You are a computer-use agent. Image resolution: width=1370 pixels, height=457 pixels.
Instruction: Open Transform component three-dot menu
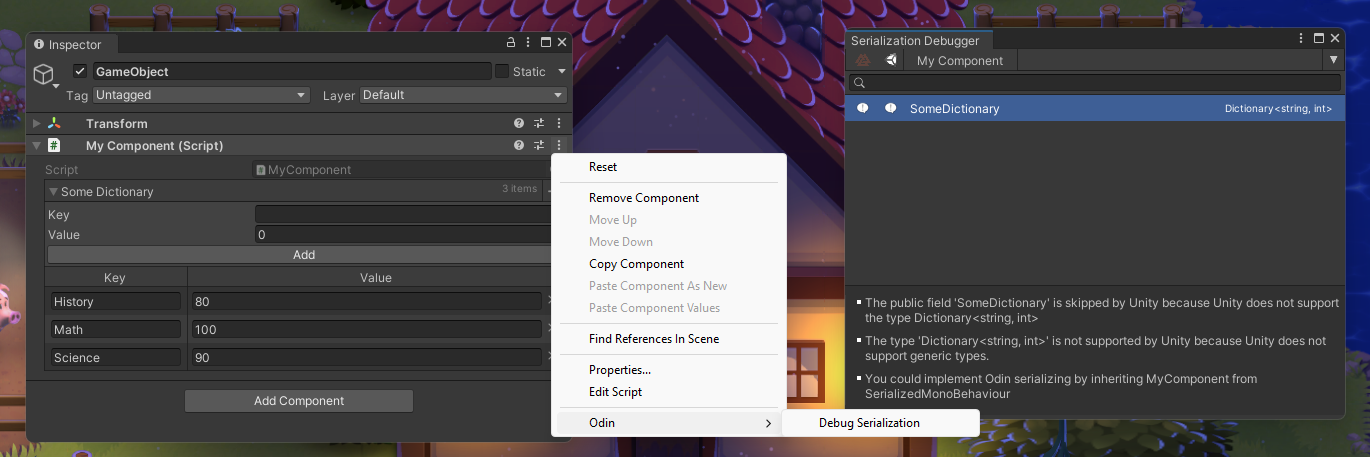tap(558, 124)
